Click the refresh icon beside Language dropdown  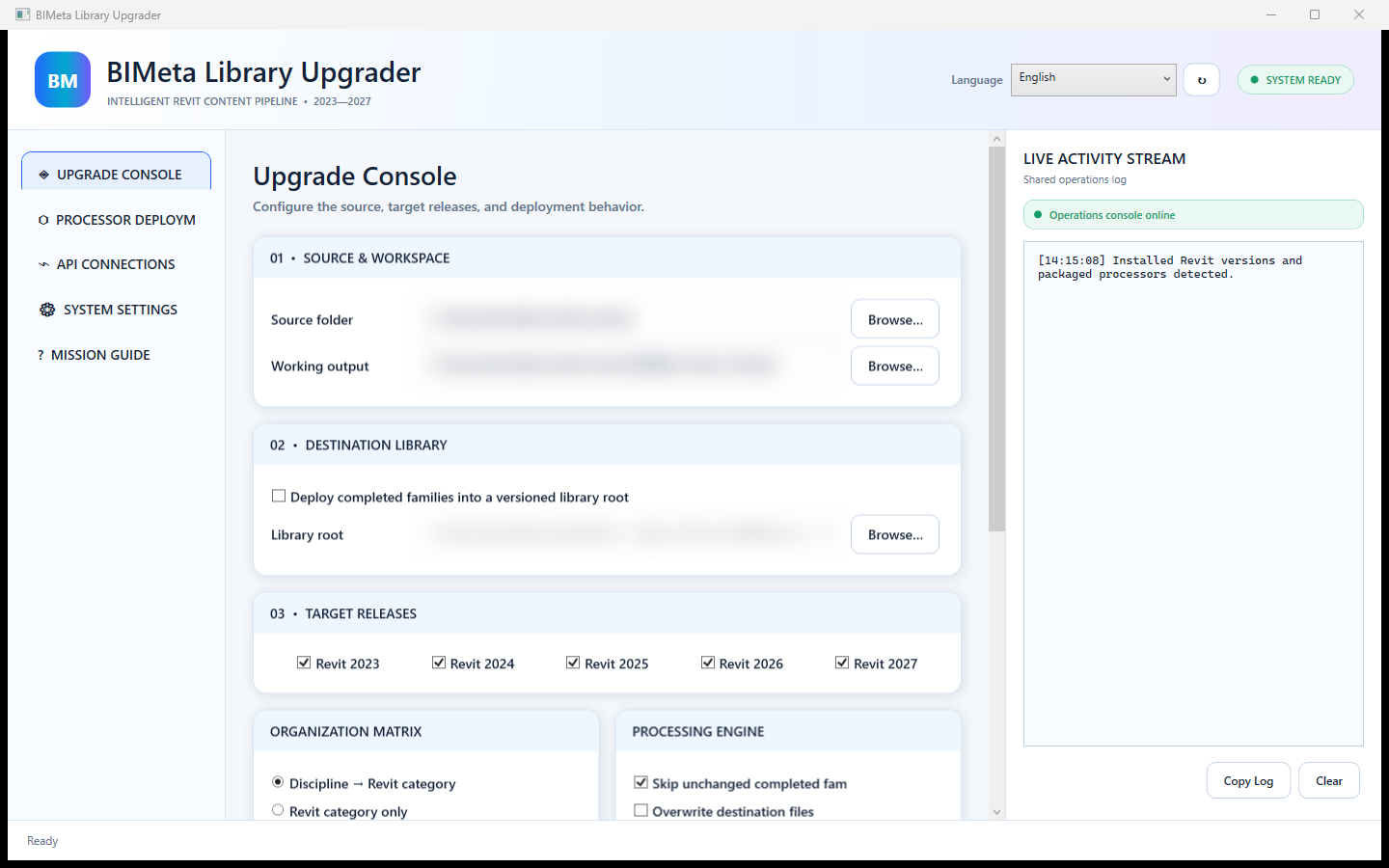pyautogui.click(x=1202, y=80)
